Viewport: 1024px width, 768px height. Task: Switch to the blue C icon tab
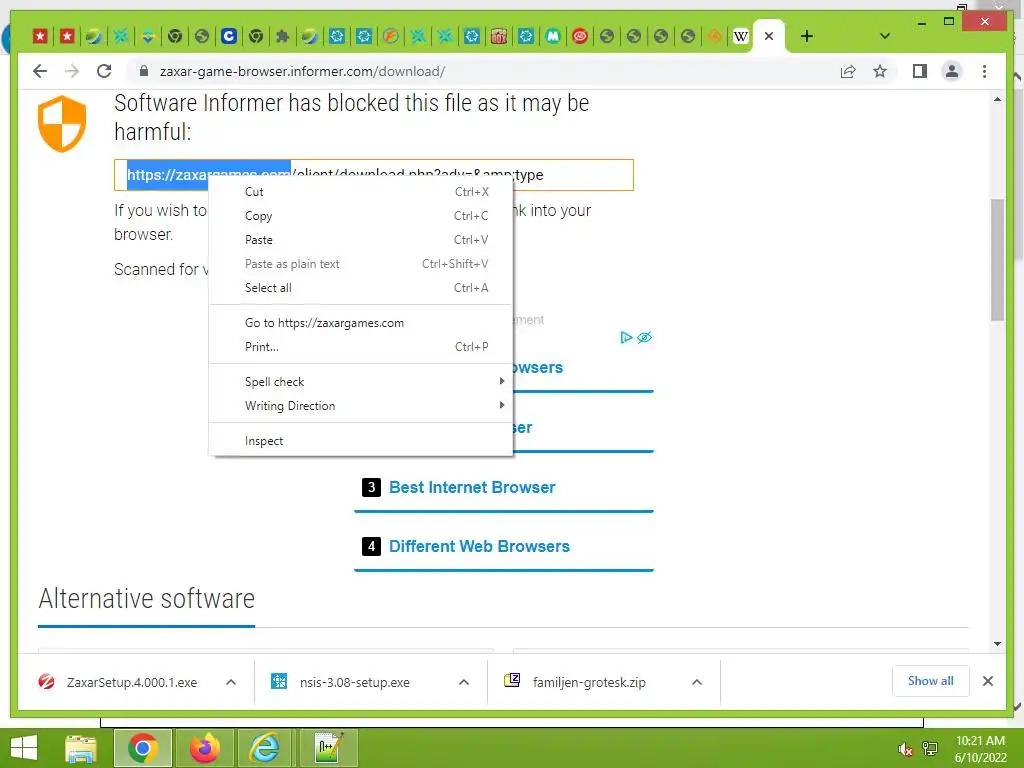point(229,36)
